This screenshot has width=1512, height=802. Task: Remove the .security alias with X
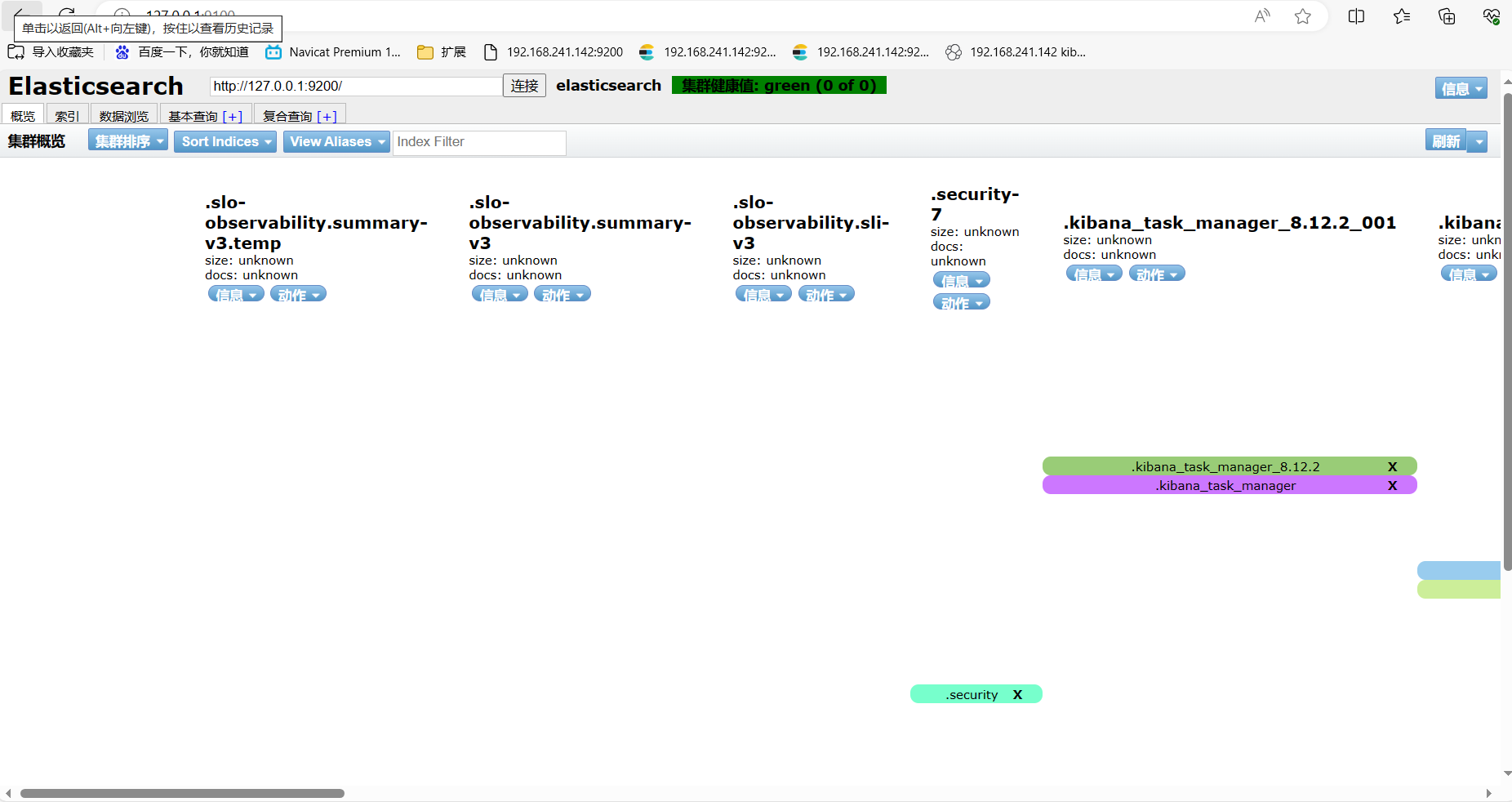tap(1018, 694)
